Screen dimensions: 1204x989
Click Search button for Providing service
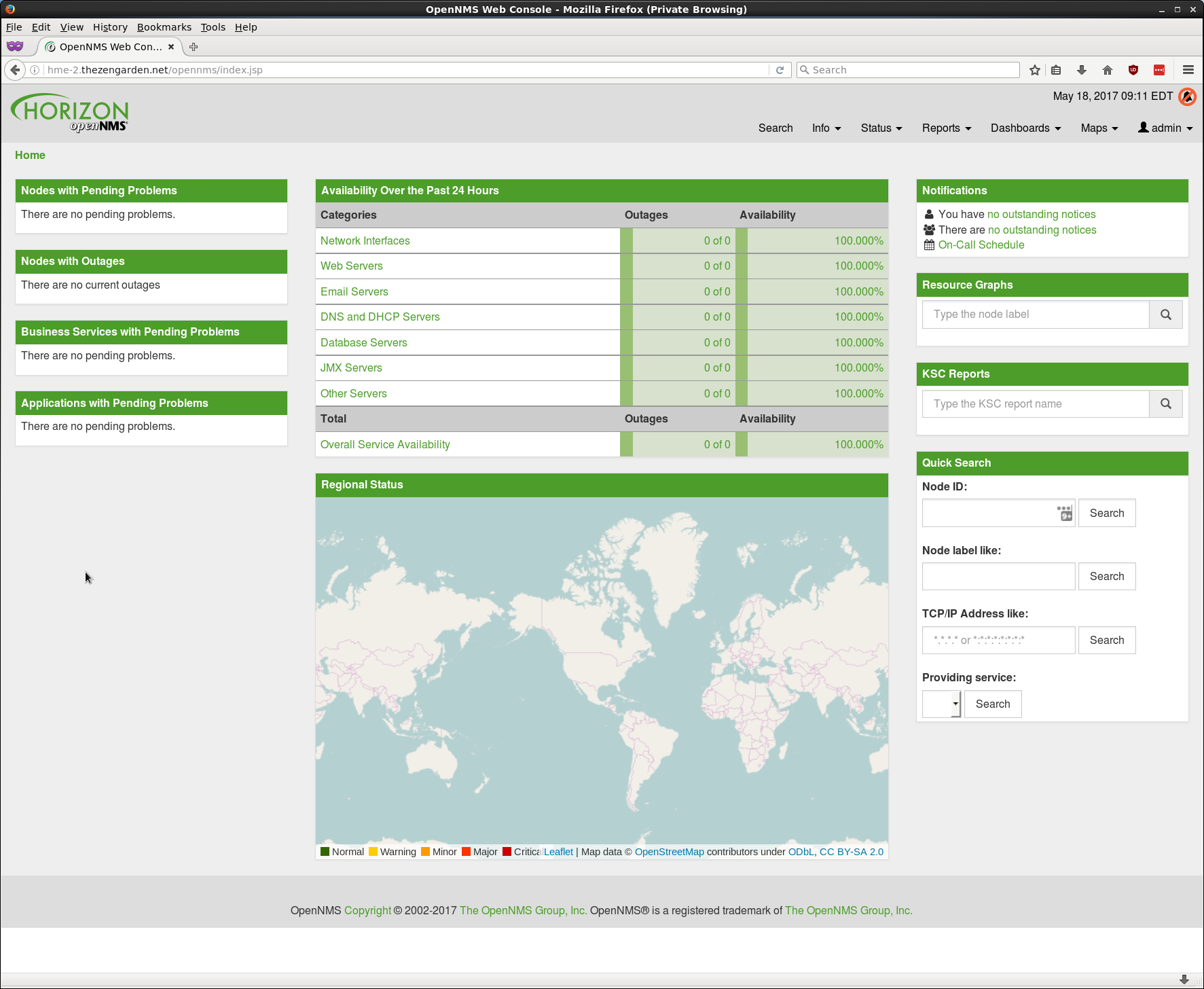coord(993,704)
